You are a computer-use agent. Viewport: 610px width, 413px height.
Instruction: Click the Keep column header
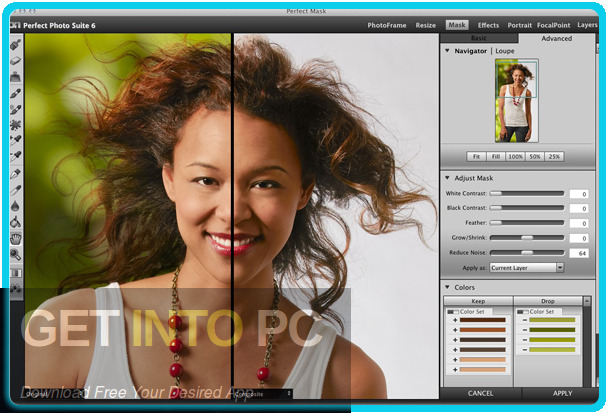click(x=478, y=301)
